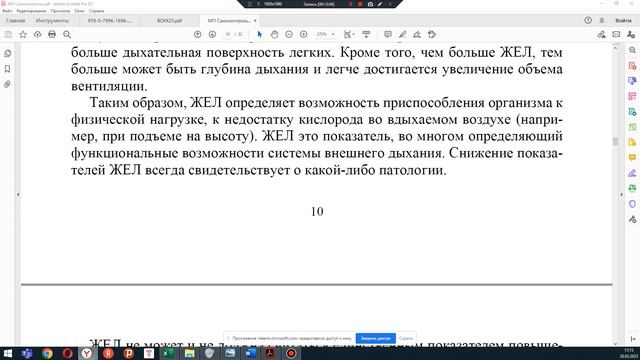Toggle the scrolling mode toolbar icon
This screenshot has width=640, height=360.
(x=366, y=35)
